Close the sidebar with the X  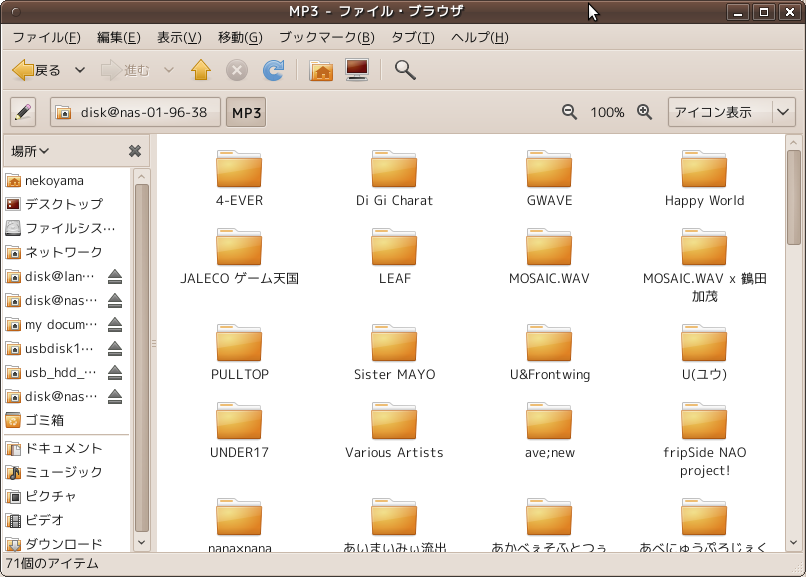pyautogui.click(x=135, y=151)
